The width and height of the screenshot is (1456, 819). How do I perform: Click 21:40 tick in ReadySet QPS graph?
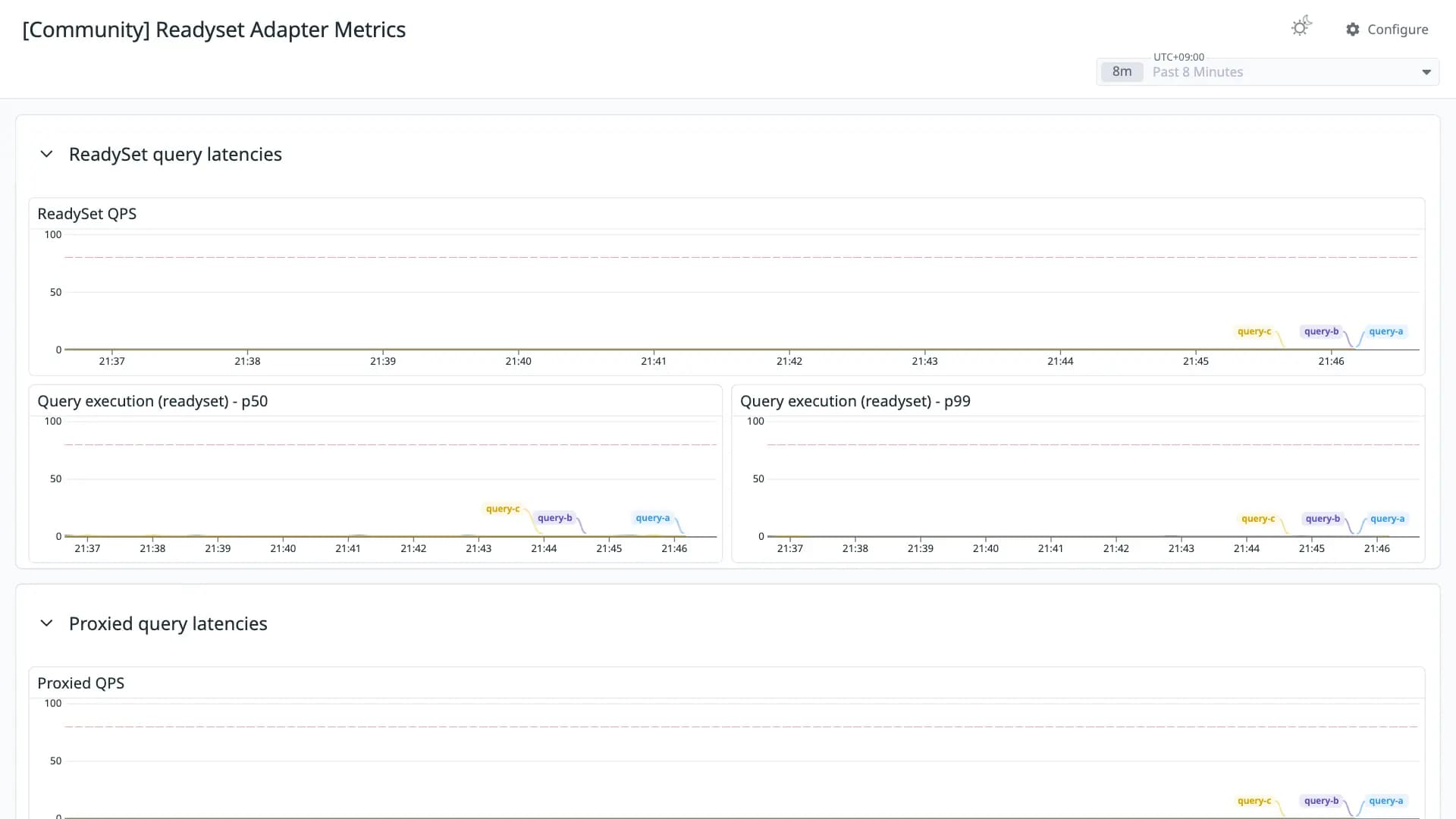coord(518,361)
